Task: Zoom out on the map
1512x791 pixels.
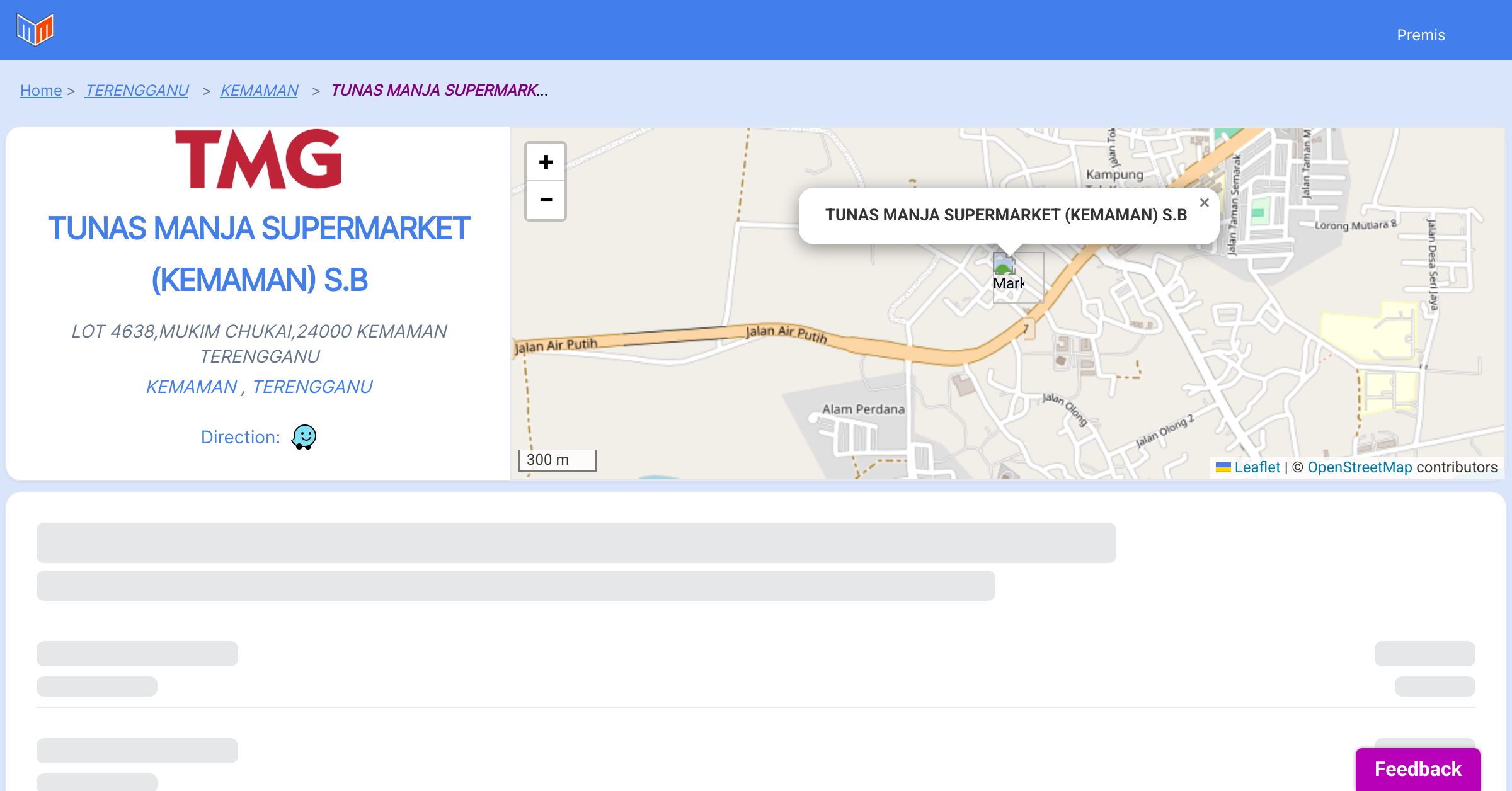Action: [x=546, y=200]
